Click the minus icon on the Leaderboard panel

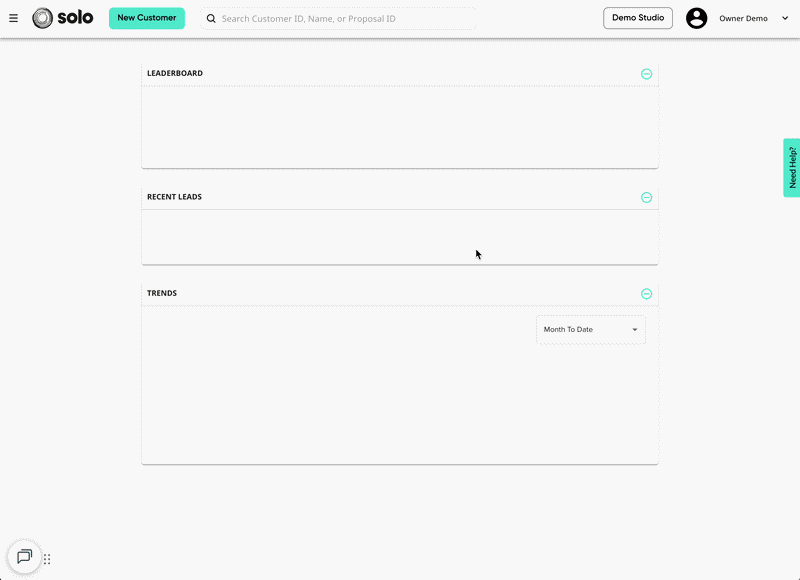coord(647,73)
